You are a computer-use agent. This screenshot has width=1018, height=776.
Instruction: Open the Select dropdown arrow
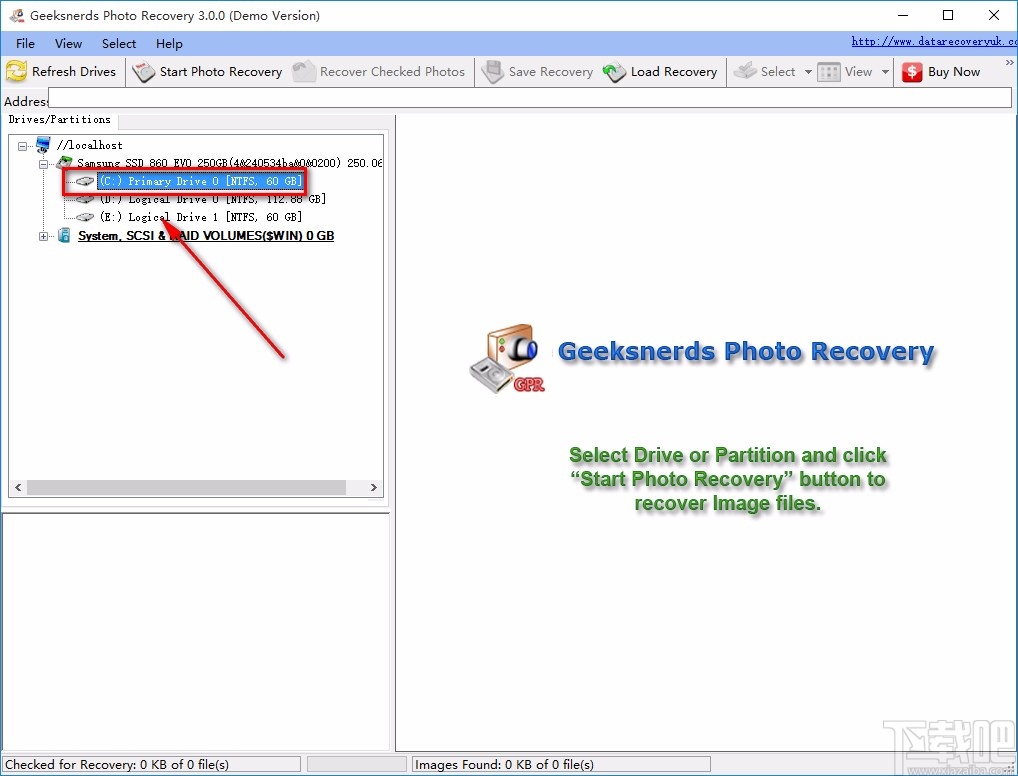808,72
